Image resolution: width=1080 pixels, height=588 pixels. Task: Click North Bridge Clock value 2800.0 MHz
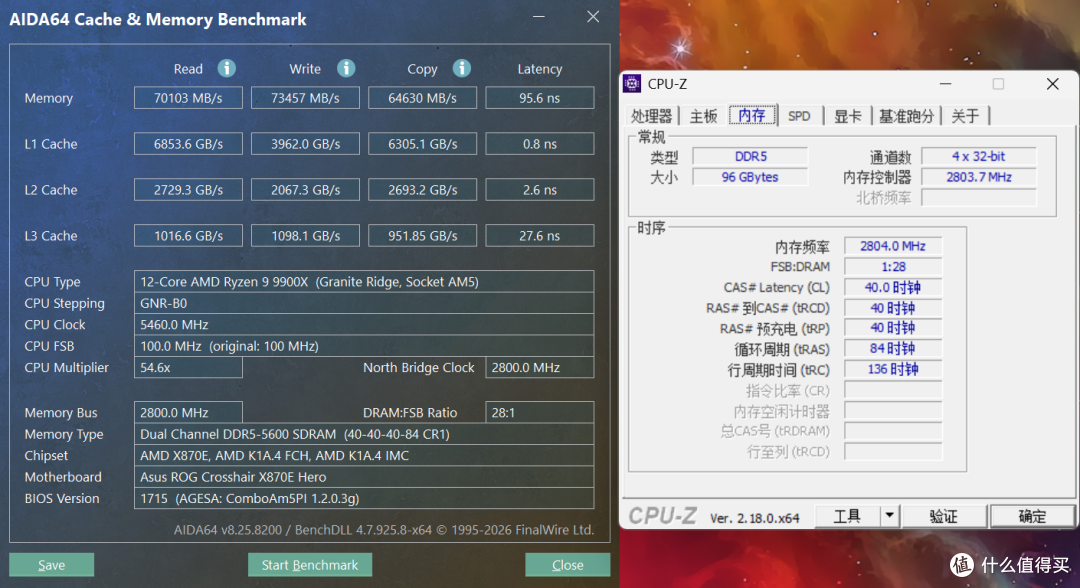pos(539,367)
